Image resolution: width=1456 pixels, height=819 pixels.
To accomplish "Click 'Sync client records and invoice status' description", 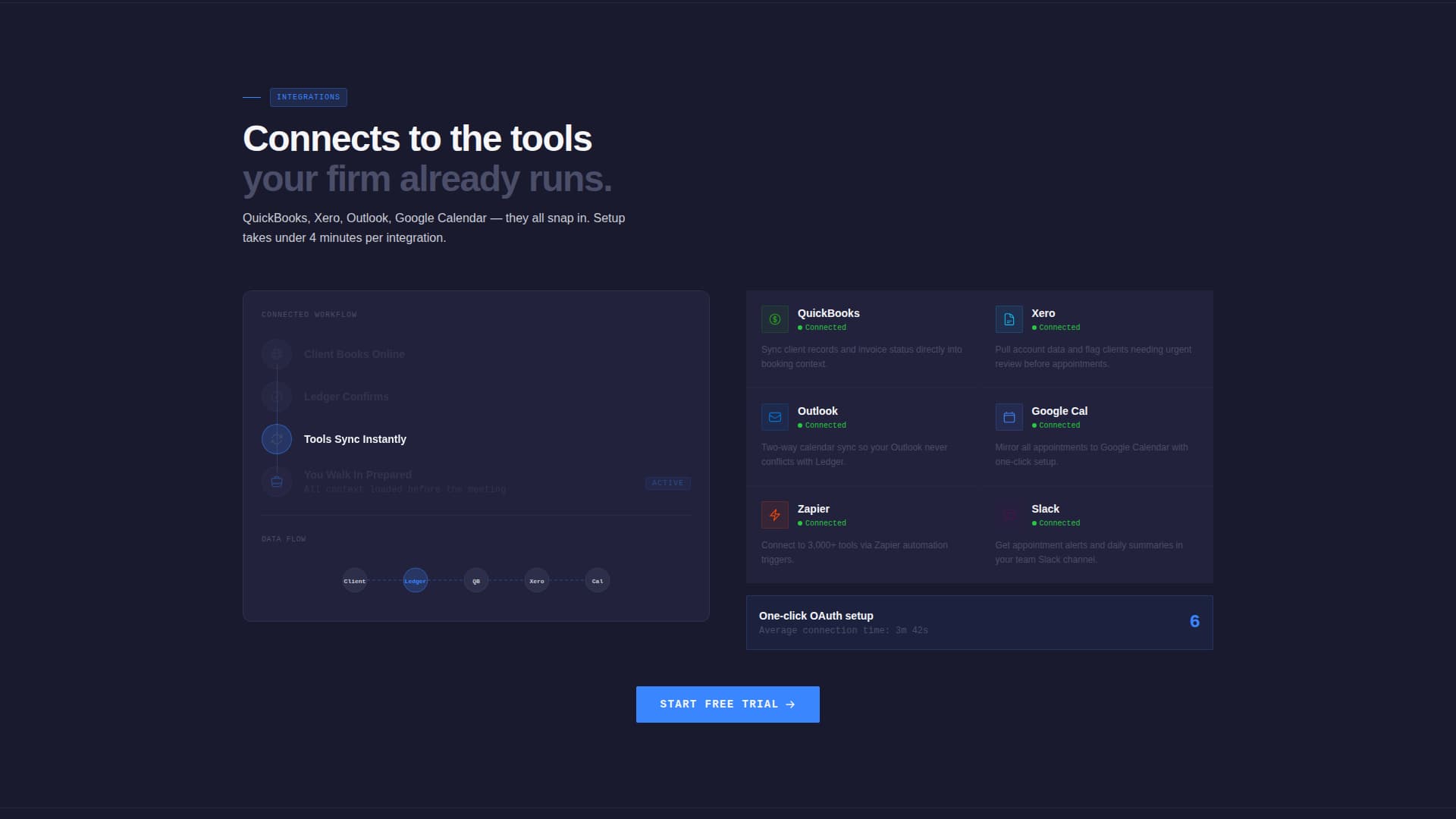I will [x=861, y=356].
